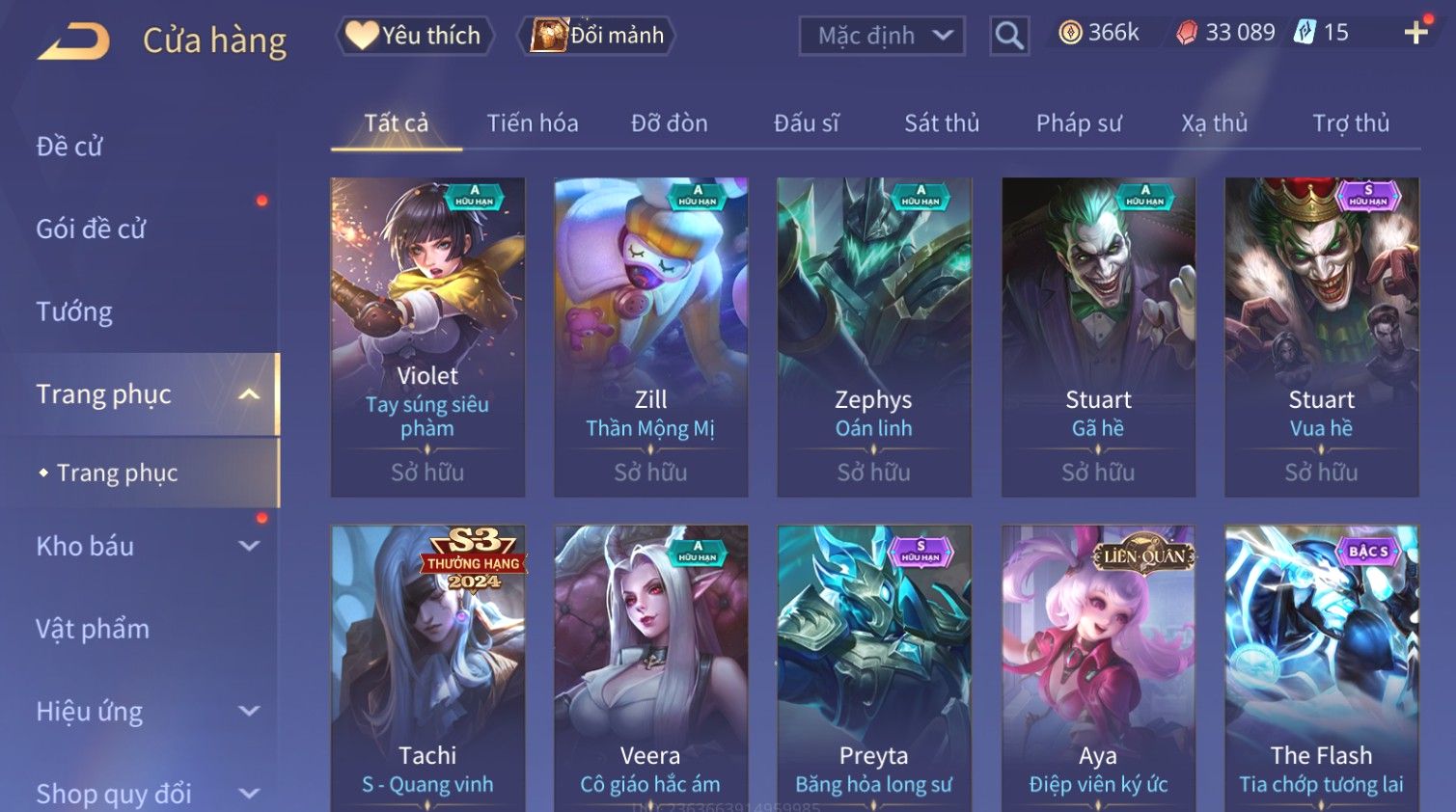Open the Mặc định sort dropdown

[x=882, y=37]
